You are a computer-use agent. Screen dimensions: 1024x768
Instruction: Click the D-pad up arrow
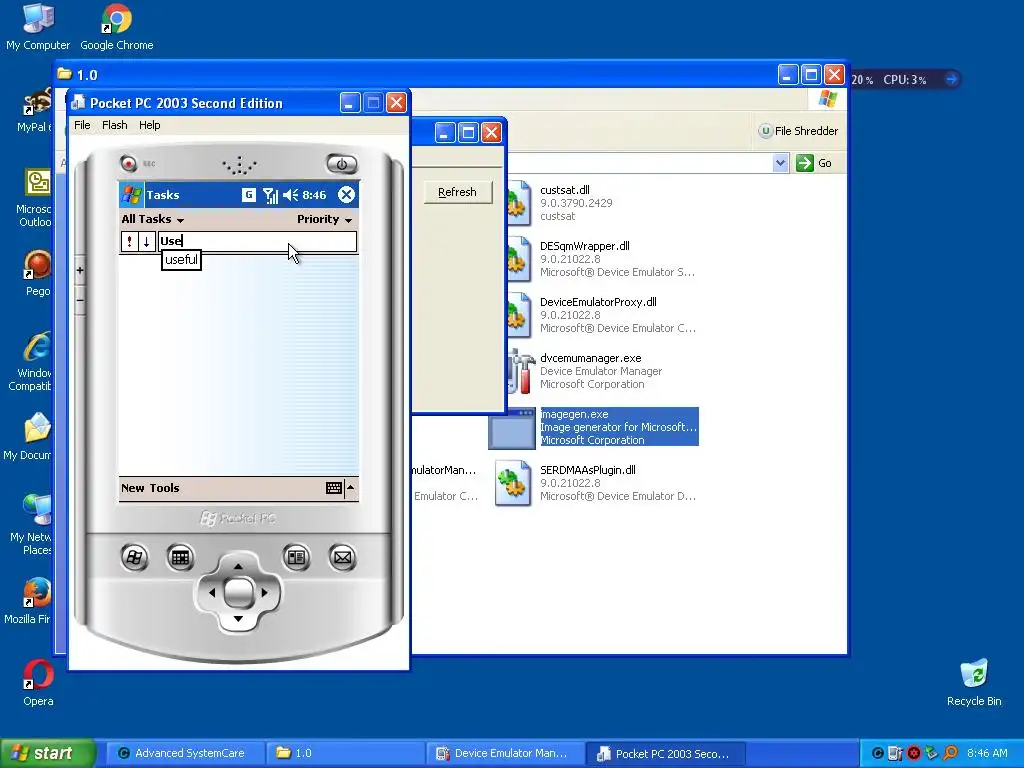pos(238,566)
